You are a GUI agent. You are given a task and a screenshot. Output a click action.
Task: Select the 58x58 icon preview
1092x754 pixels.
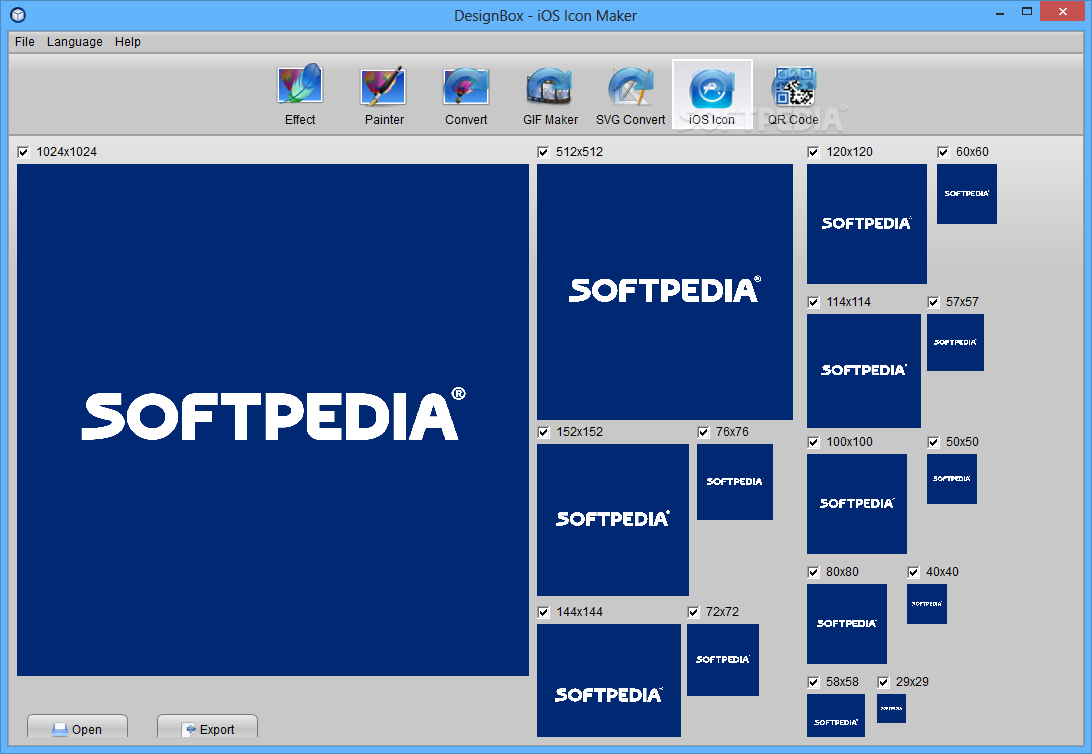(x=836, y=715)
